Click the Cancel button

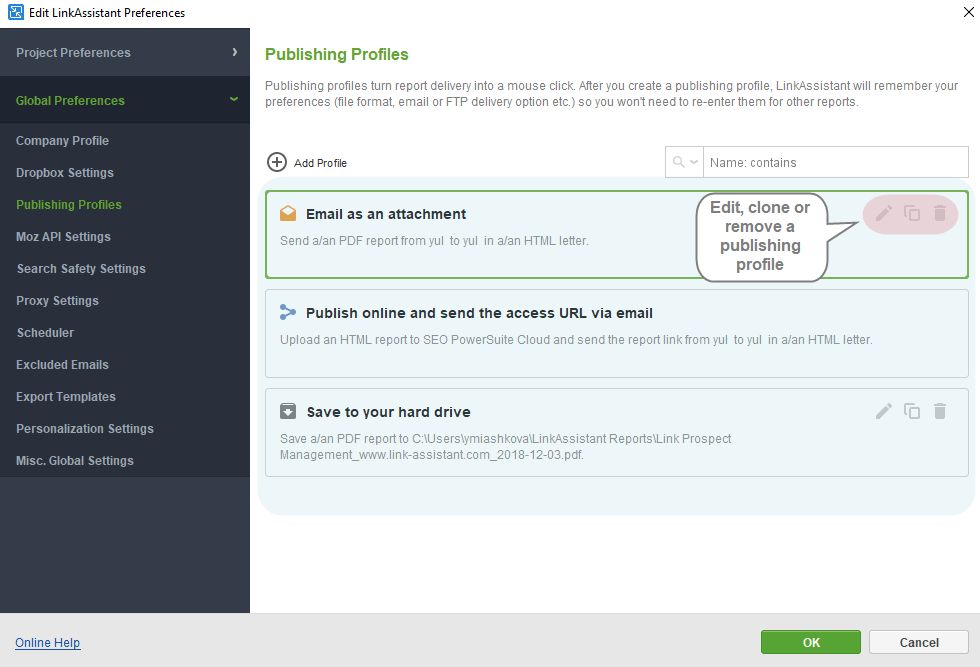(x=919, y=642)
